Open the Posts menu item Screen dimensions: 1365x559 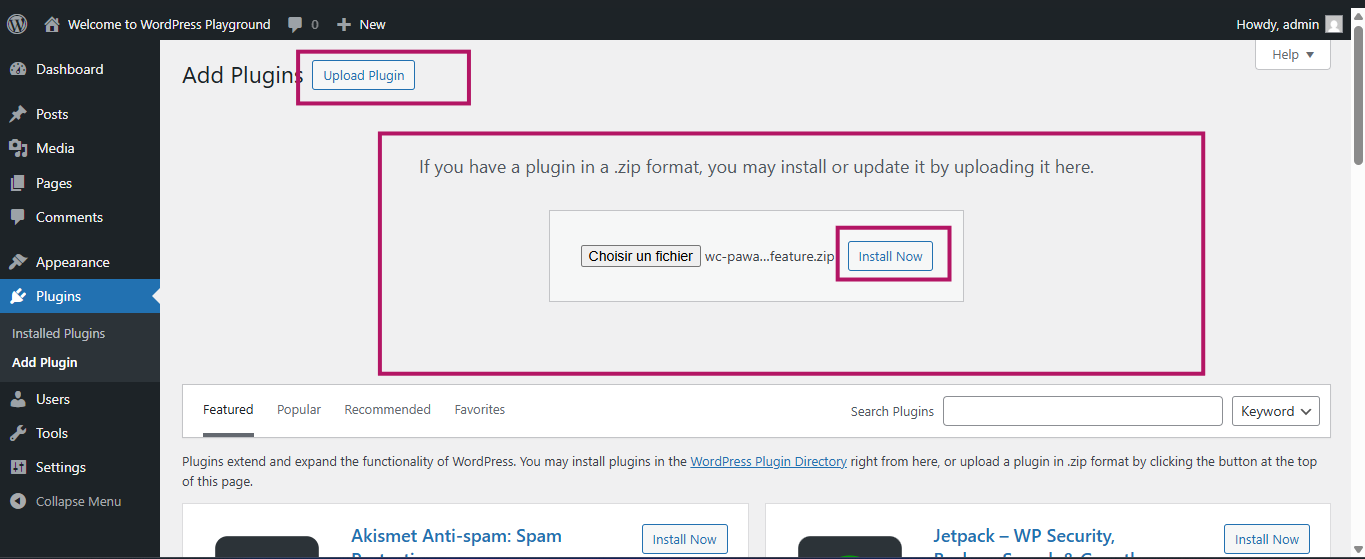80,114
